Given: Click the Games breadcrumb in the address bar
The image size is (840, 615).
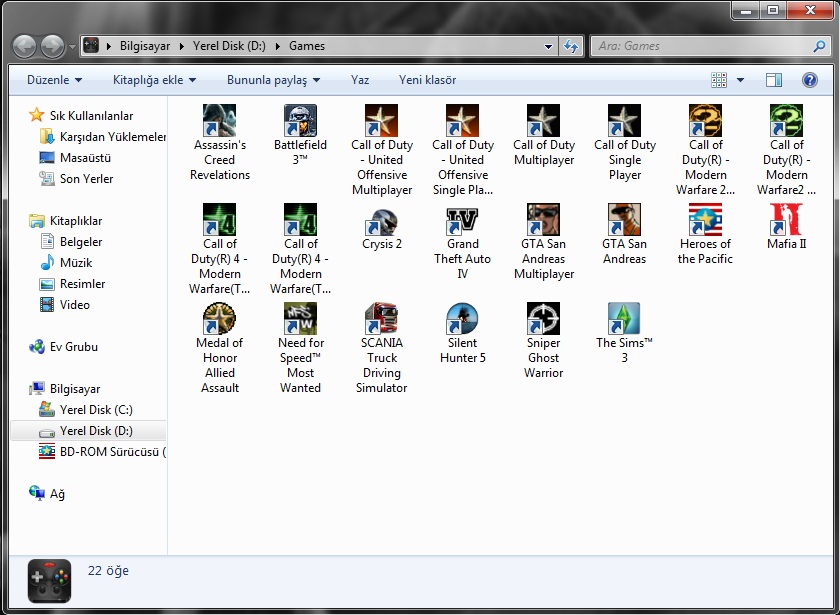Looking at the screenshot, I should point(307,47).
